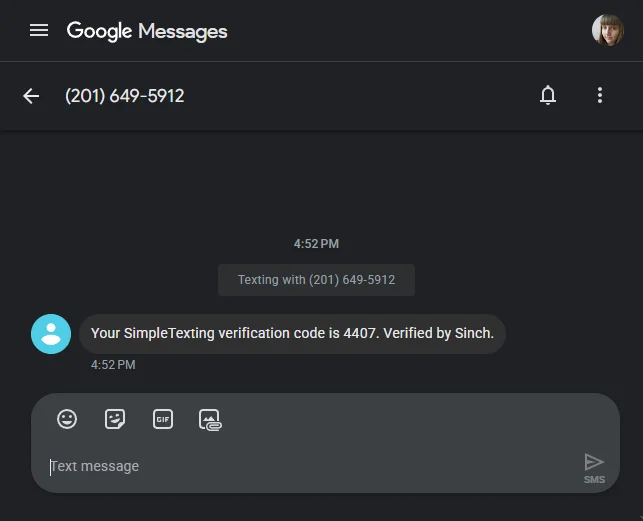The height and width of the screenshot is (521, 643).
Task: Click the 'Texting with (201) 649-5912' label
Action: tap(316, 280)
